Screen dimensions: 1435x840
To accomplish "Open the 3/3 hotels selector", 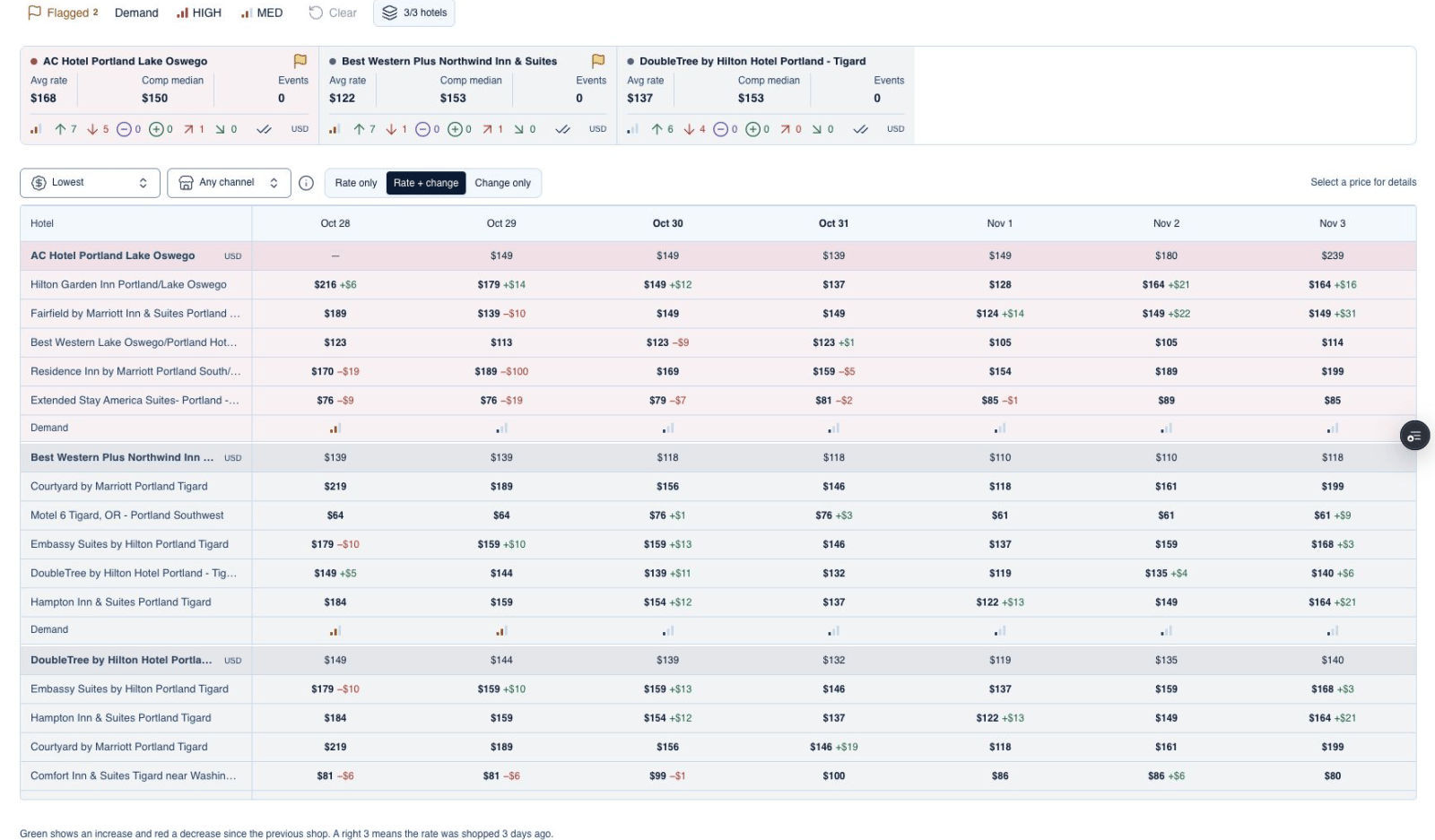I will (x=414, y=13).
